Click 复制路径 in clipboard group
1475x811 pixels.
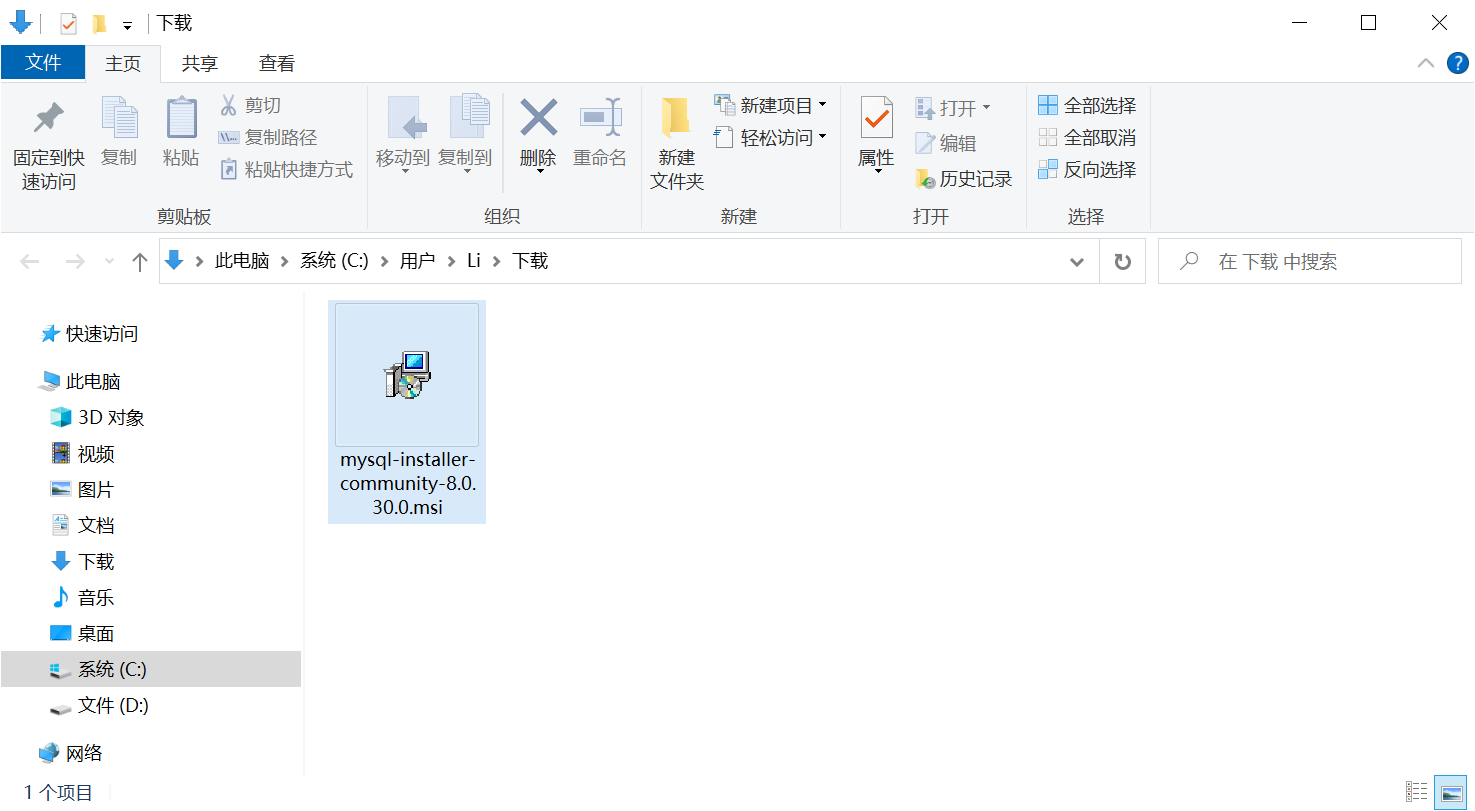point(268,137)
